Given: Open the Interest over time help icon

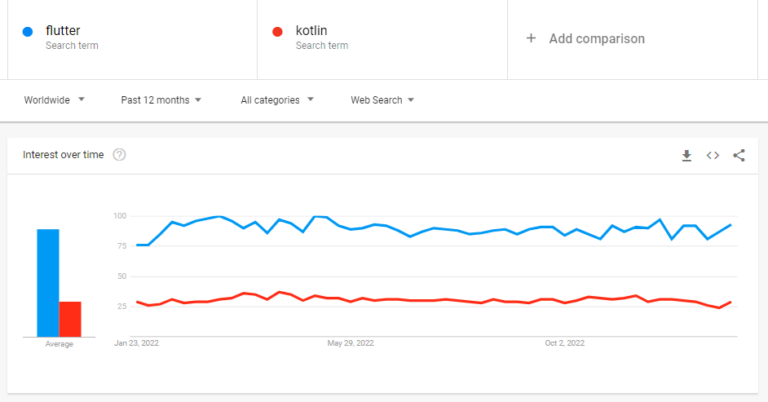Looking at the screenshot, I should pyautogui.click(x=119, y=155).
